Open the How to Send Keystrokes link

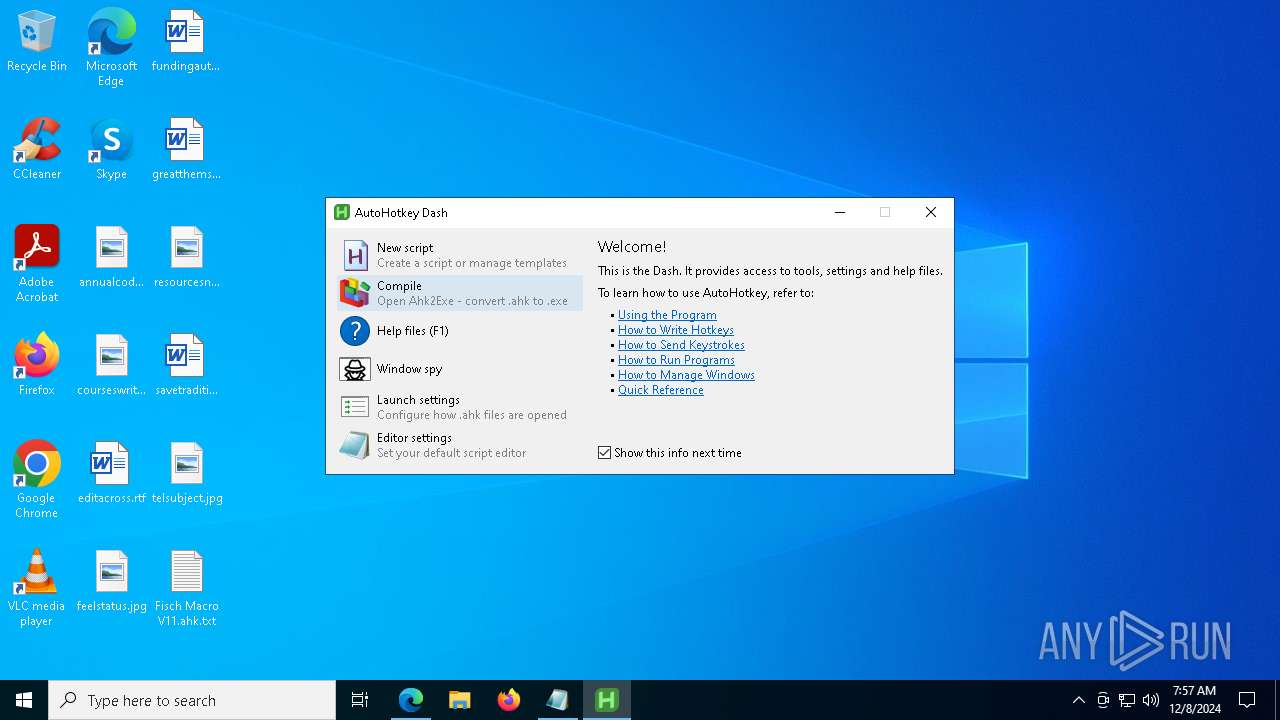coord(681,345)
